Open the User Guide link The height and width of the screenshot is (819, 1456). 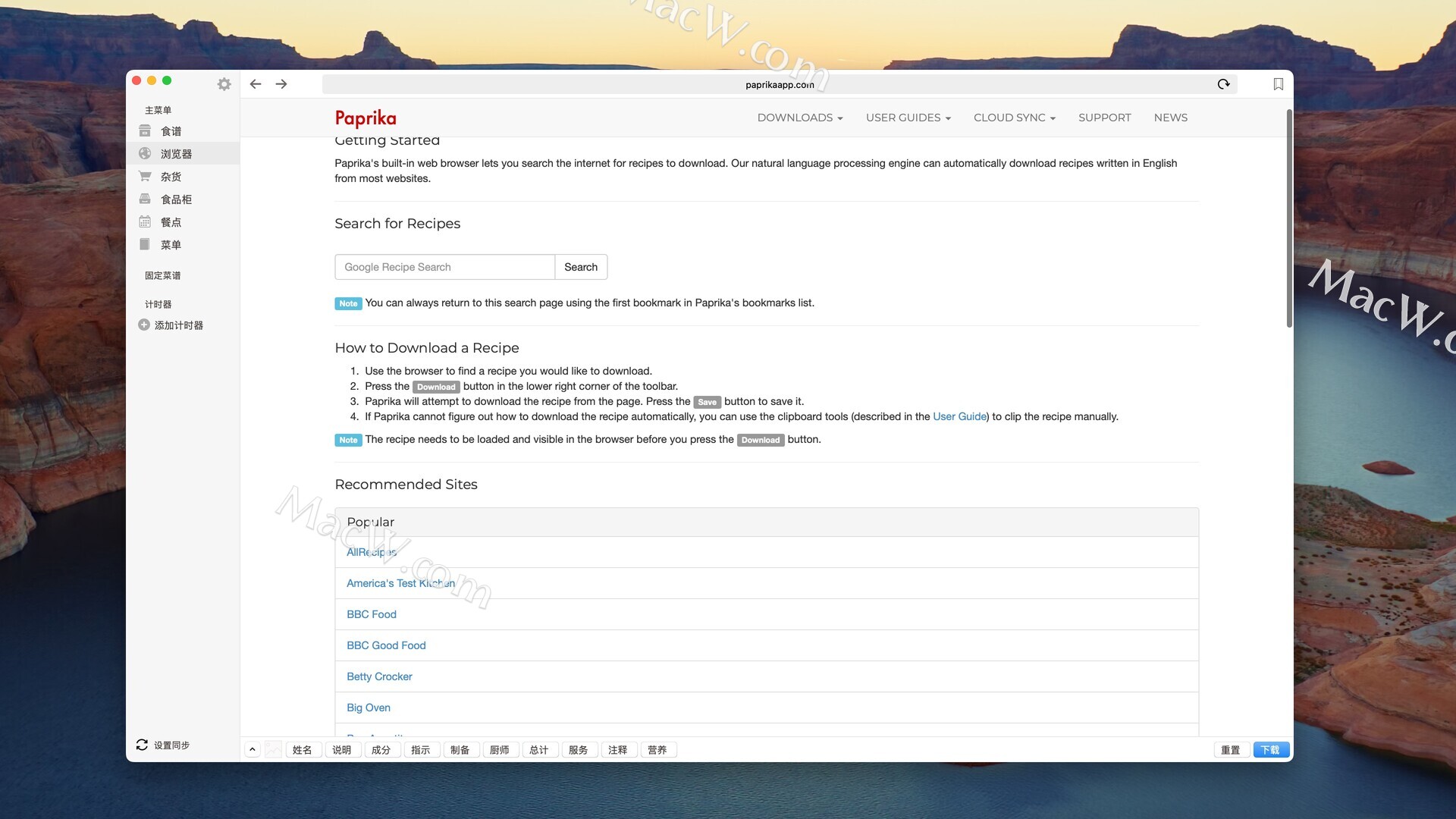pyautogui.click(x=959, y=416)
